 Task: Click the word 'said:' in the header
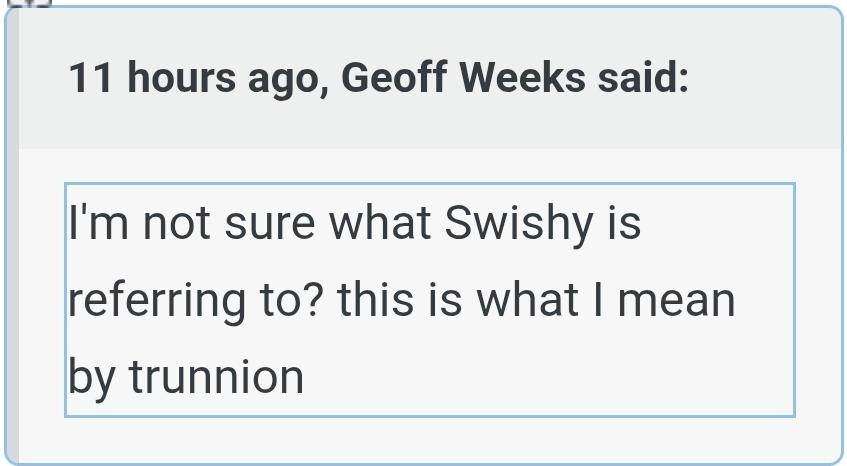click(644, 78)
